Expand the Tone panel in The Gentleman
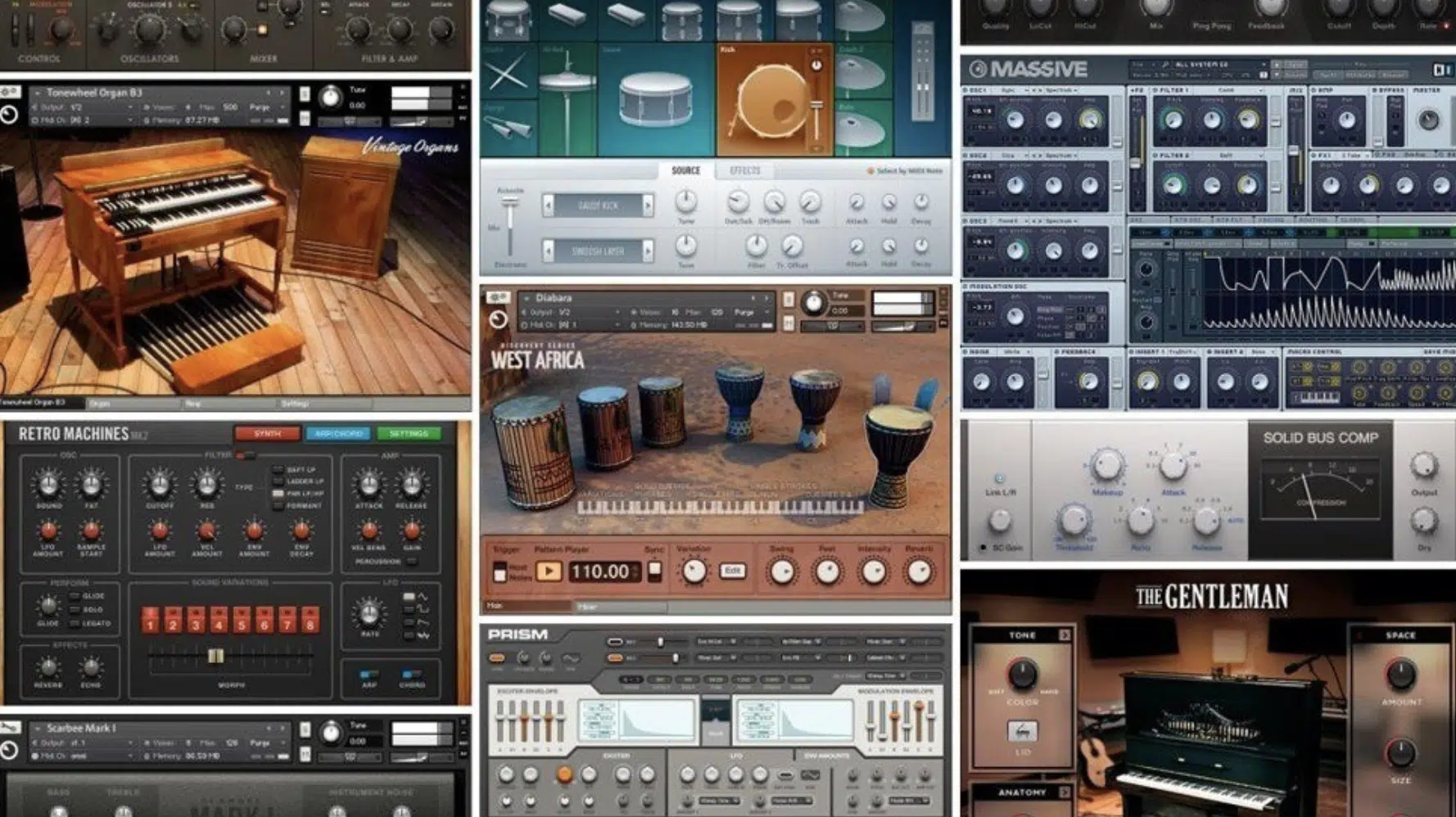Viewport: 1456px width, 817px height. (1064, 635)
